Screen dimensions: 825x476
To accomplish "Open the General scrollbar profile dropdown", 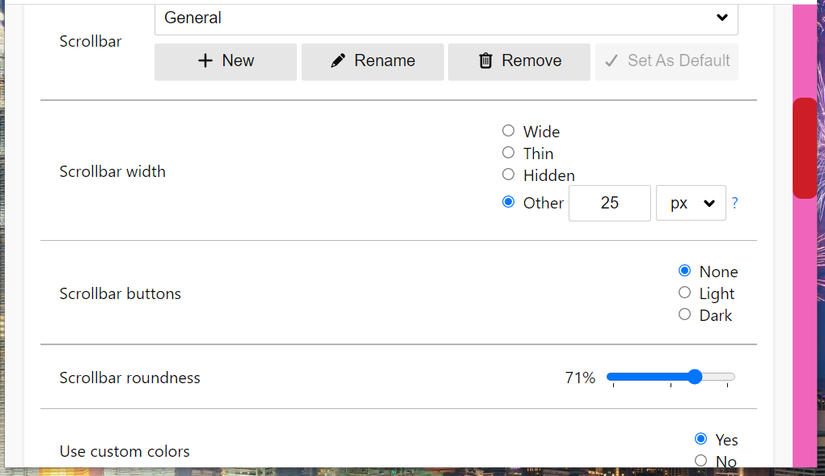I will click(446, 18).
